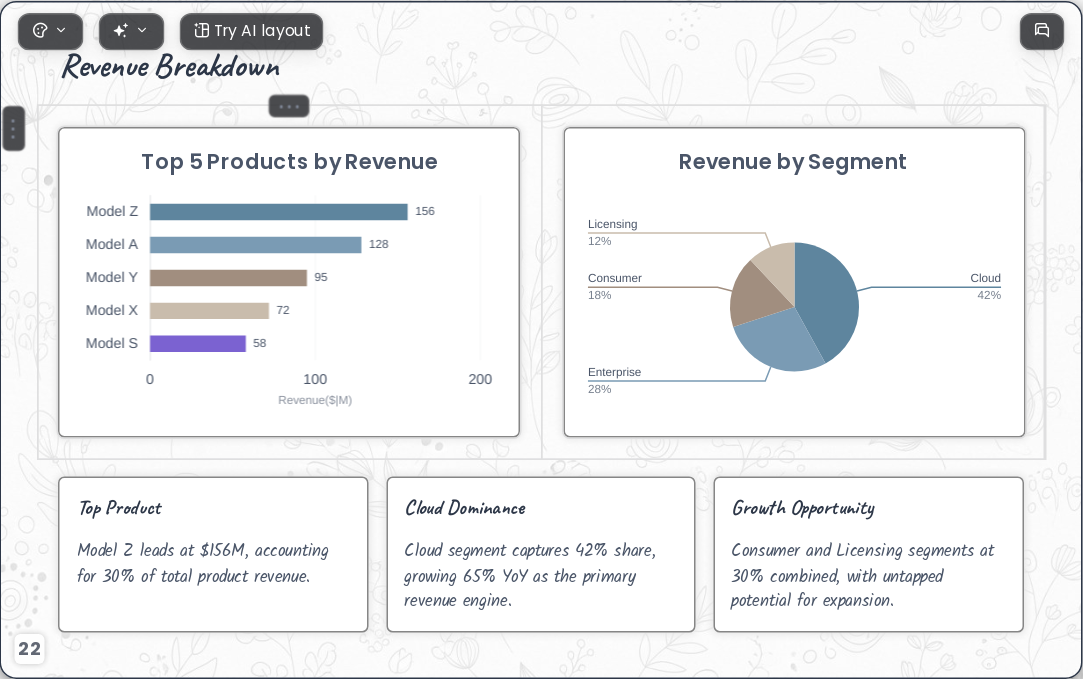The width and height of the screenshot is (1083, 681).
Task: Click the purple Model S bar
Action: [x=198, y=343]
